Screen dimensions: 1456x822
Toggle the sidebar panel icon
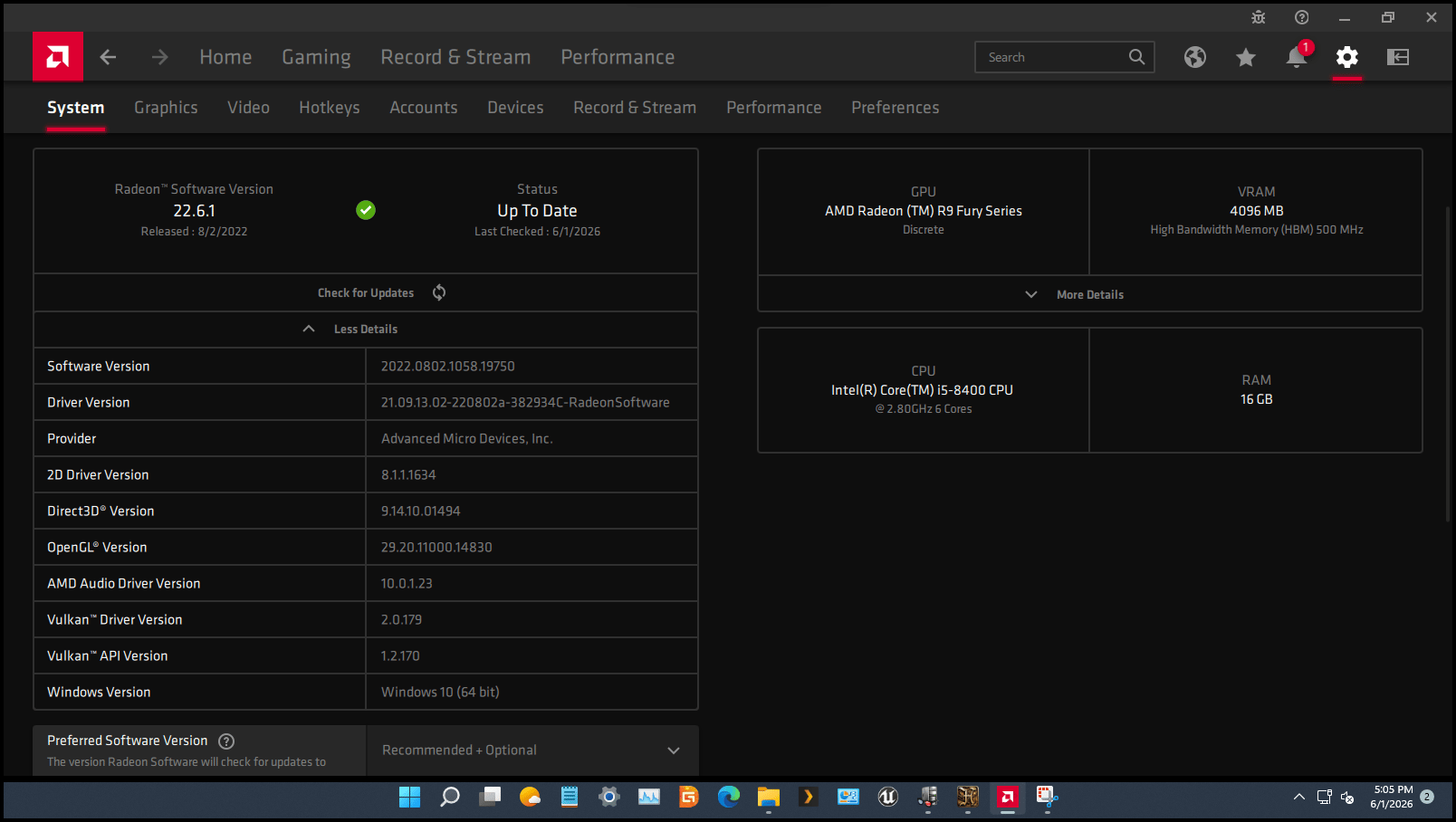click(x=1398, y=57)
